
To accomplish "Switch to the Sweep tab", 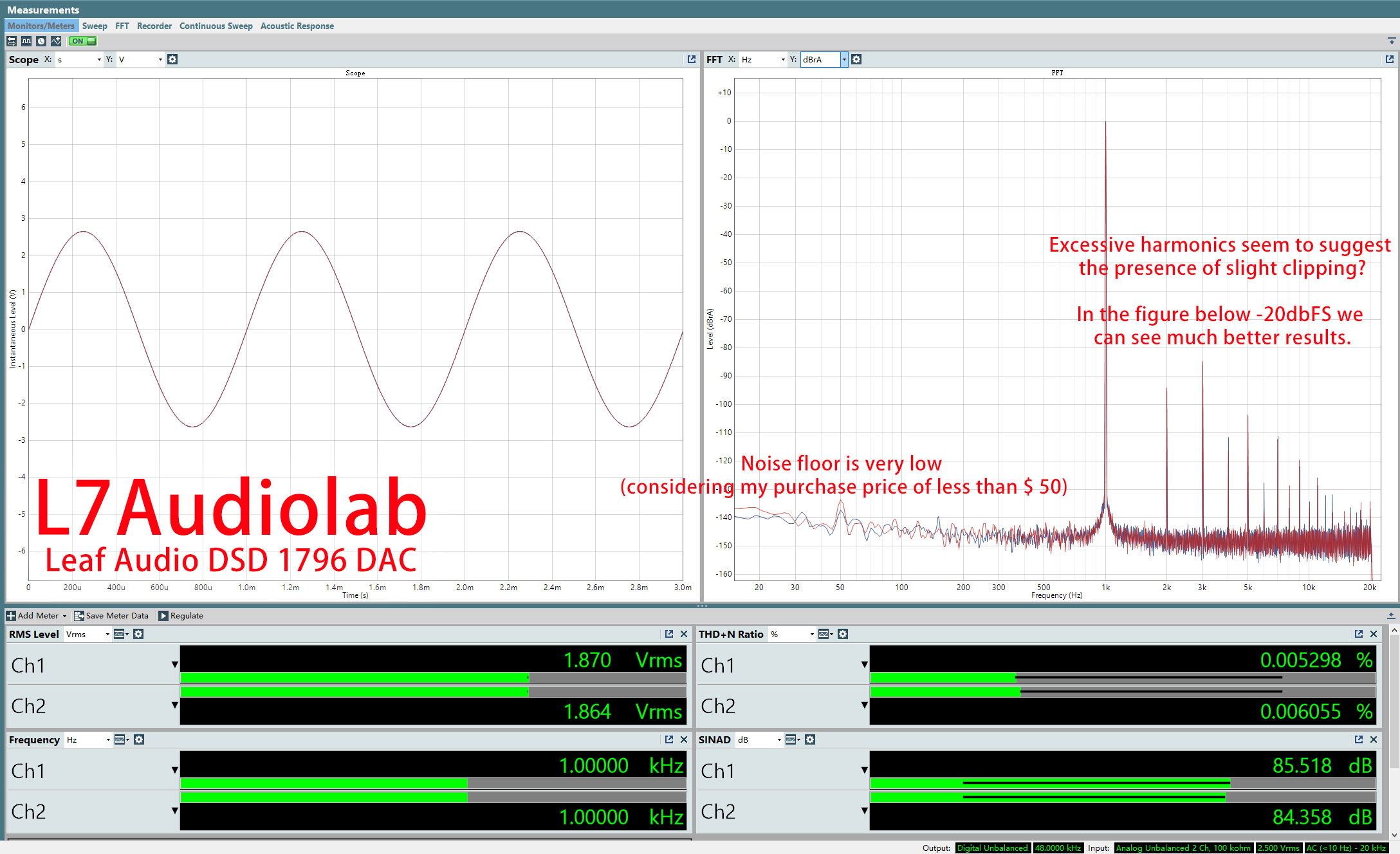I will [x=95, y=26].
